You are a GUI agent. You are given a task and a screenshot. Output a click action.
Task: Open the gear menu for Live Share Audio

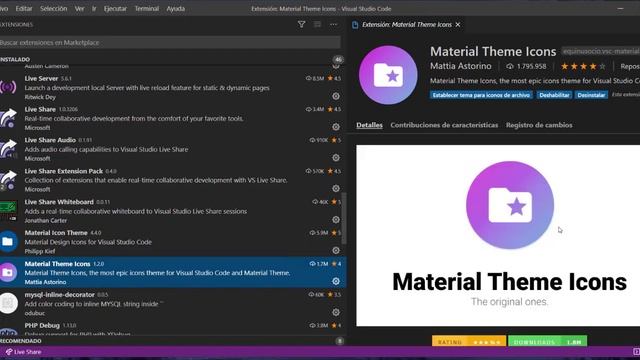click(x=336, y=158)
